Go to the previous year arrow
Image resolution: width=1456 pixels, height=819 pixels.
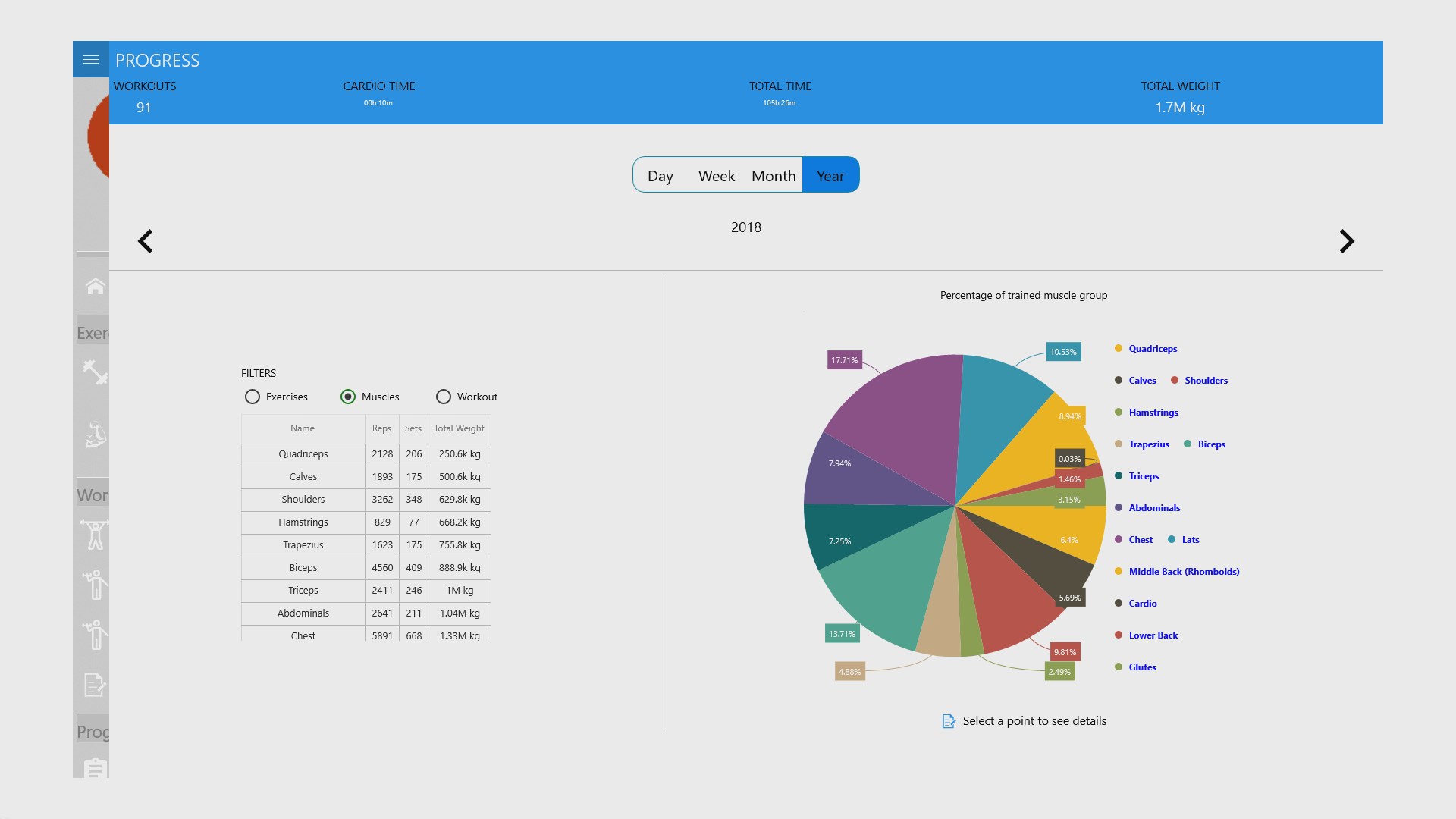coord(145,241)
